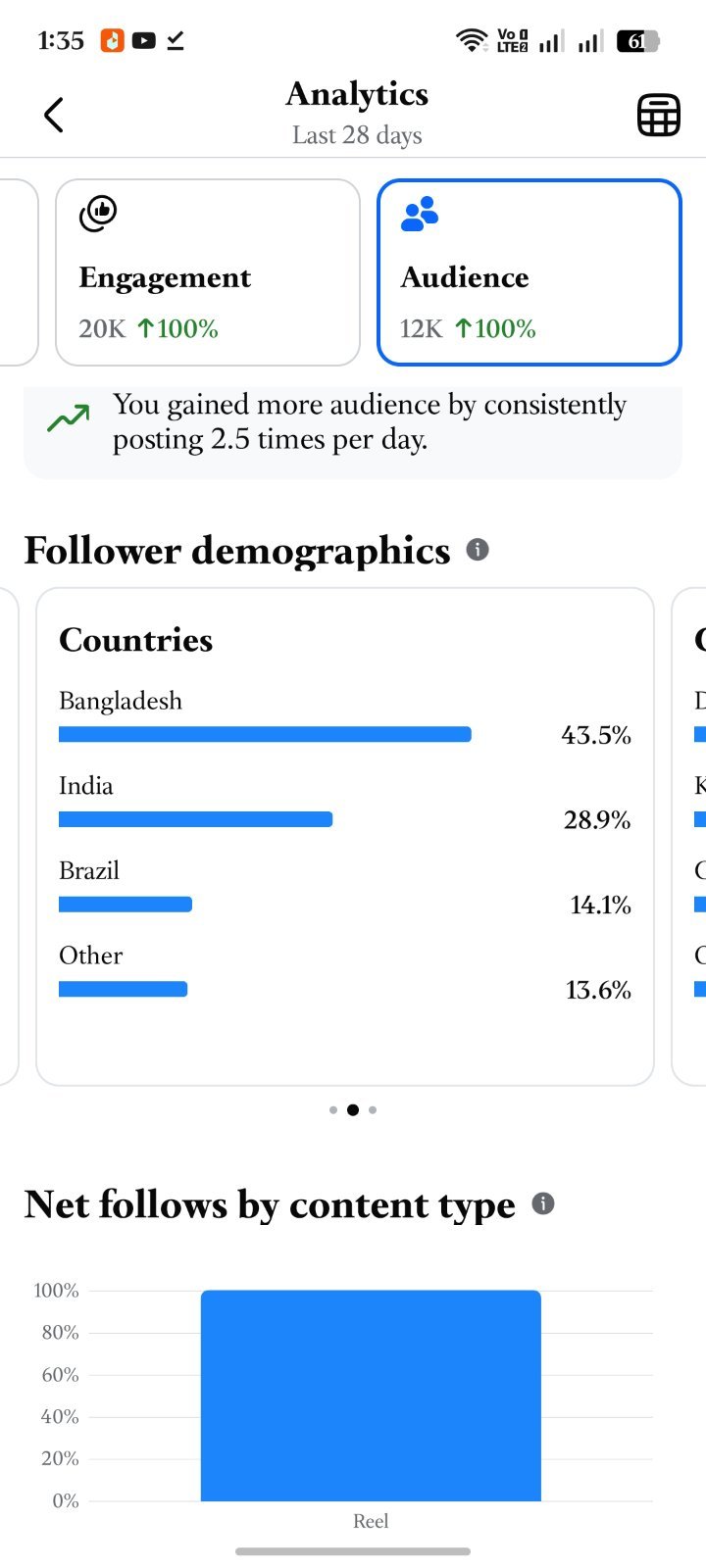Tap the Bangladesh percentage bar
Viewport: 706px width, 1568px height.
265,734
